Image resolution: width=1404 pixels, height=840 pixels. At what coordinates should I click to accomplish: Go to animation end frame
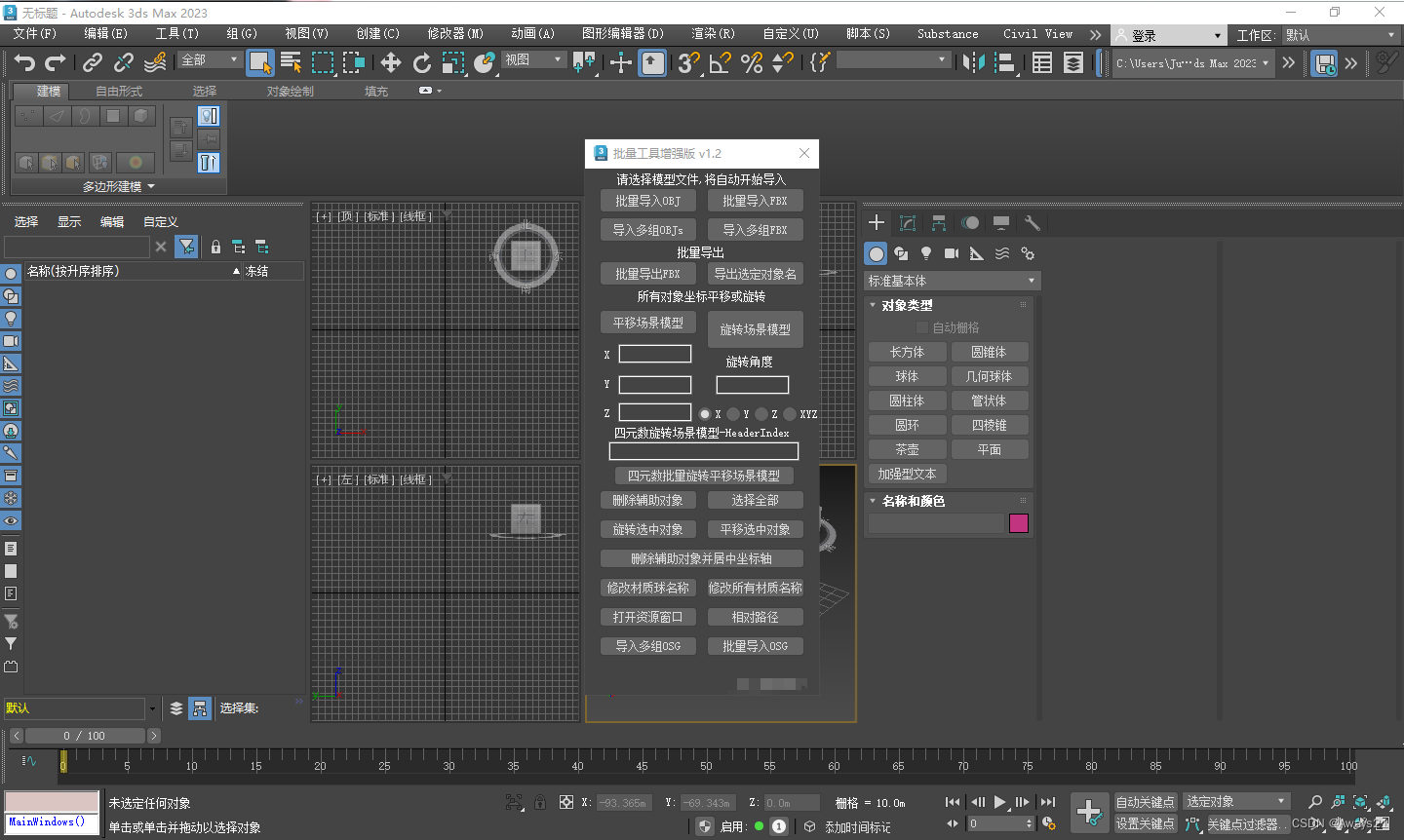pos(1048,802)
